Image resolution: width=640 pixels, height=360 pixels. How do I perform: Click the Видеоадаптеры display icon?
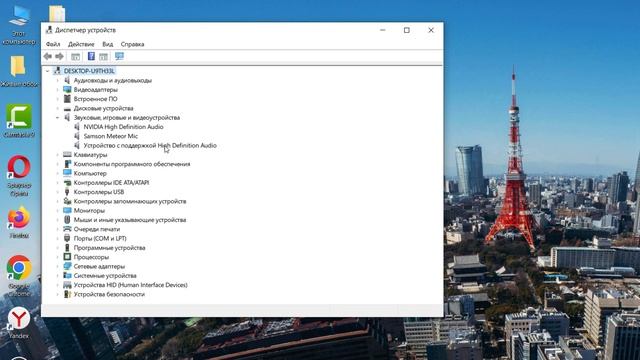(x=67, y=90)
